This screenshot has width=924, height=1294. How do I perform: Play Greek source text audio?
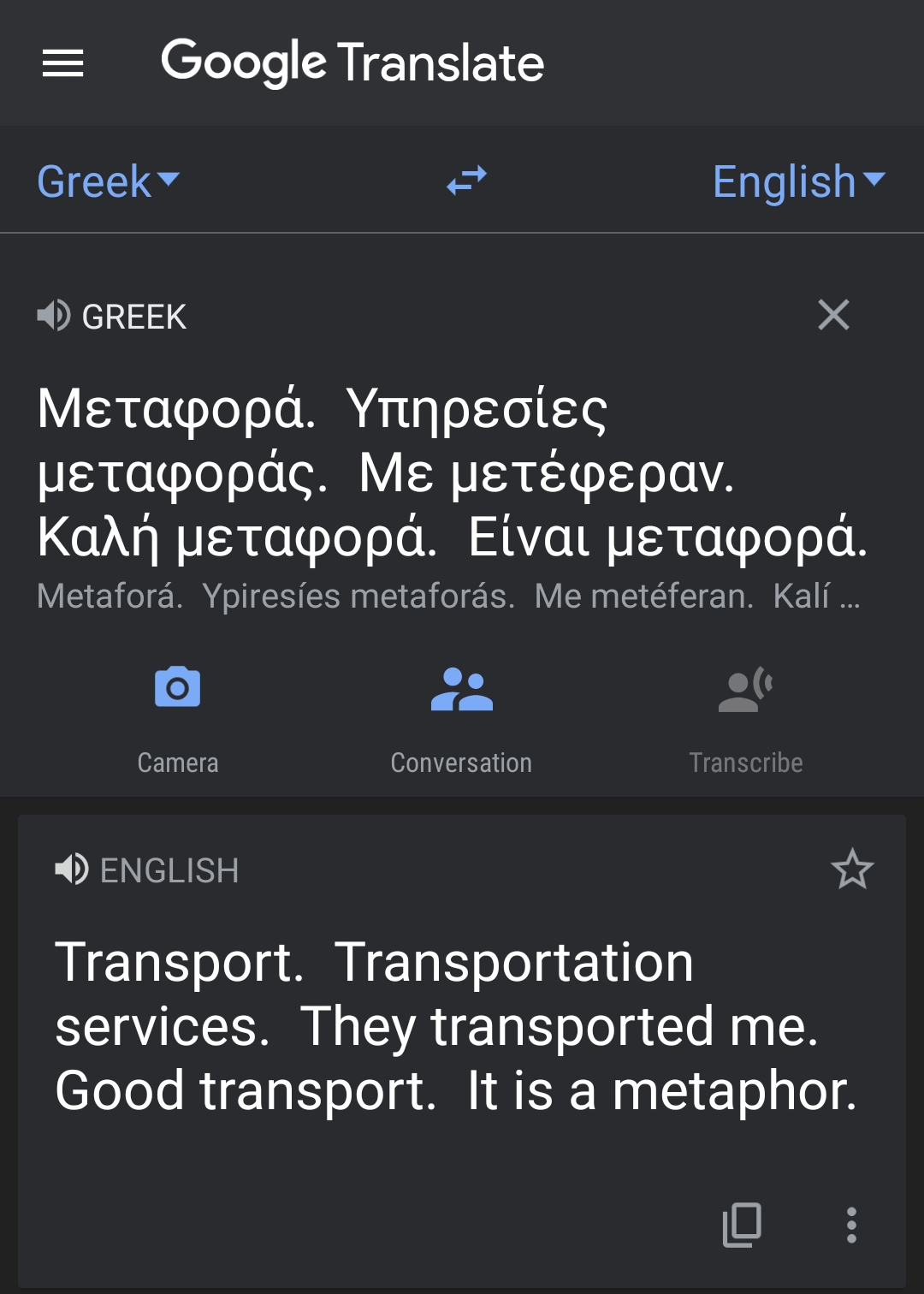[53, 316]
